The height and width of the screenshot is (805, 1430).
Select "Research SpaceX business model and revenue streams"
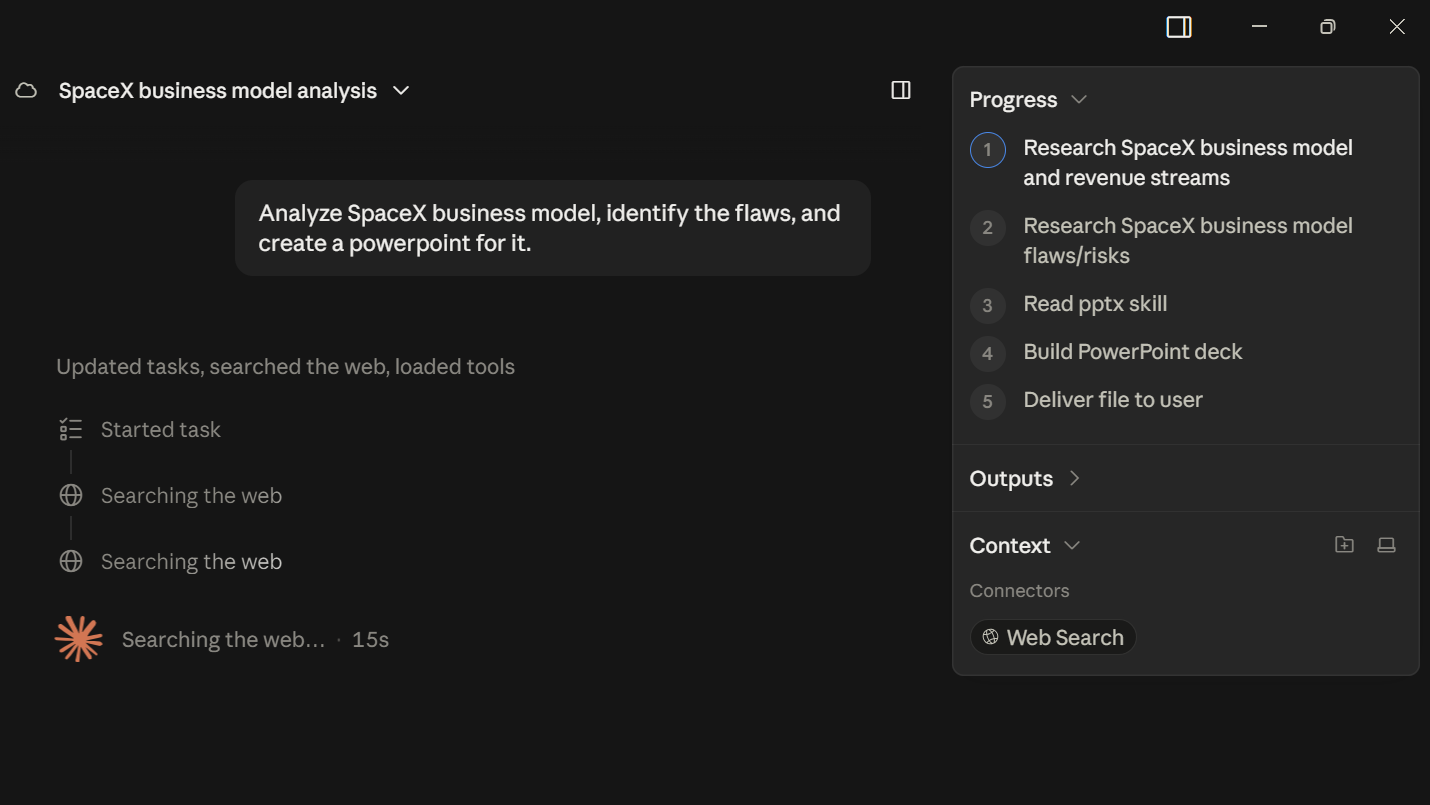pos(1188,163)
